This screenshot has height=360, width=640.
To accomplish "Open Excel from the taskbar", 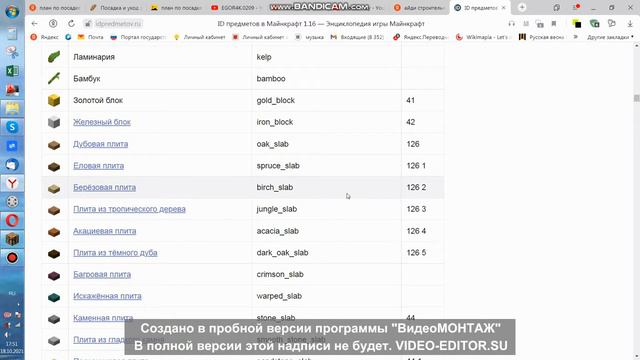I will pos(12,71).
